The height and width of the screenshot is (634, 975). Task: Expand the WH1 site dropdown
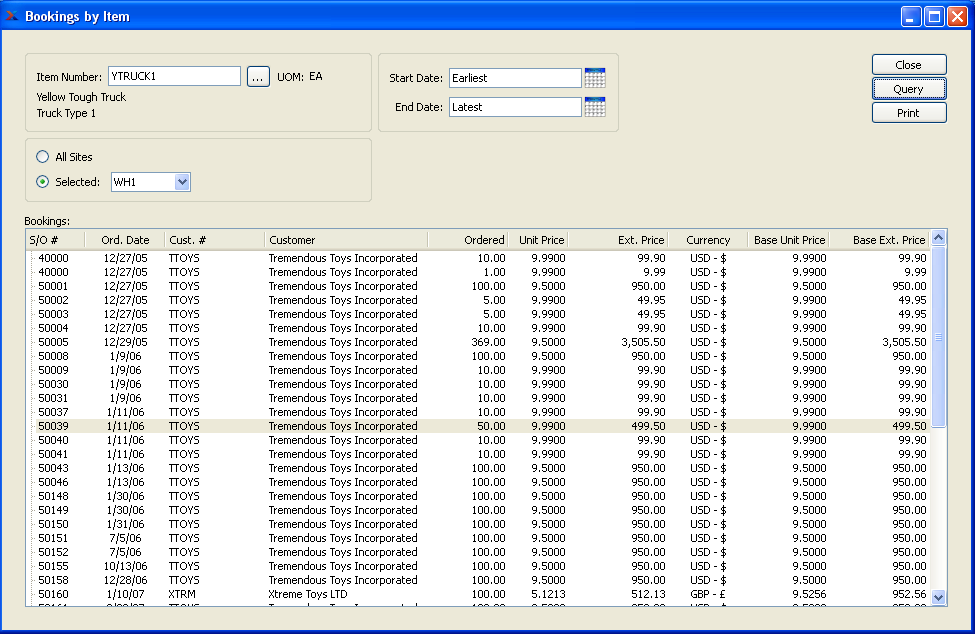[182, 182]
